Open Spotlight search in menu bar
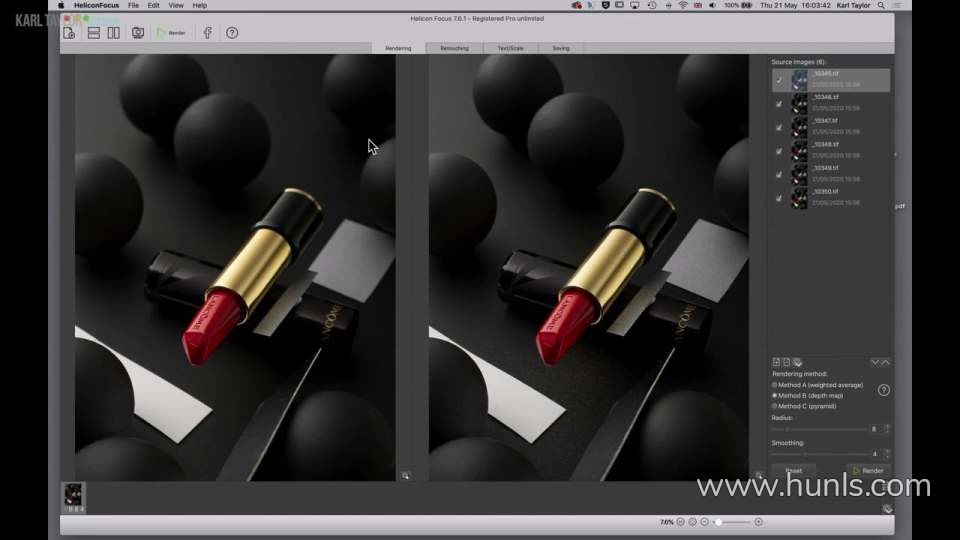This screenshot has height=540, width=960. click(x=881, y=6)
